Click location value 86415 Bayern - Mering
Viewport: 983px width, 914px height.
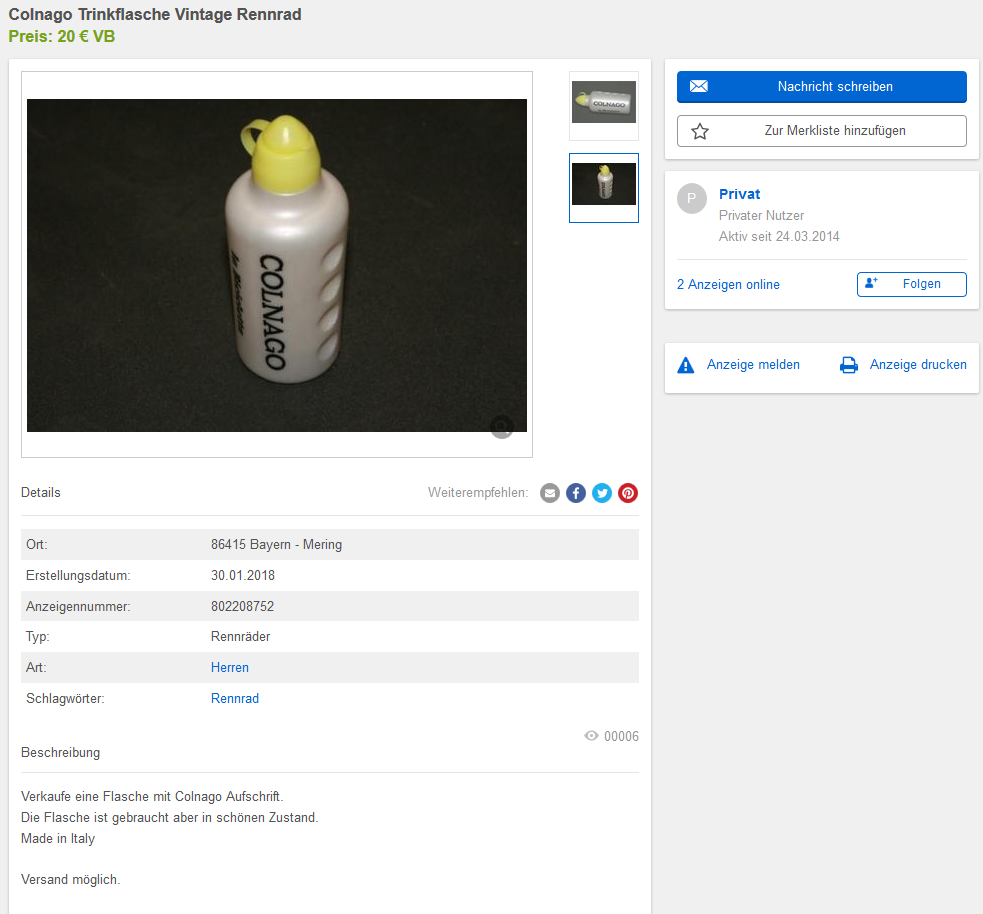[276, 545]
